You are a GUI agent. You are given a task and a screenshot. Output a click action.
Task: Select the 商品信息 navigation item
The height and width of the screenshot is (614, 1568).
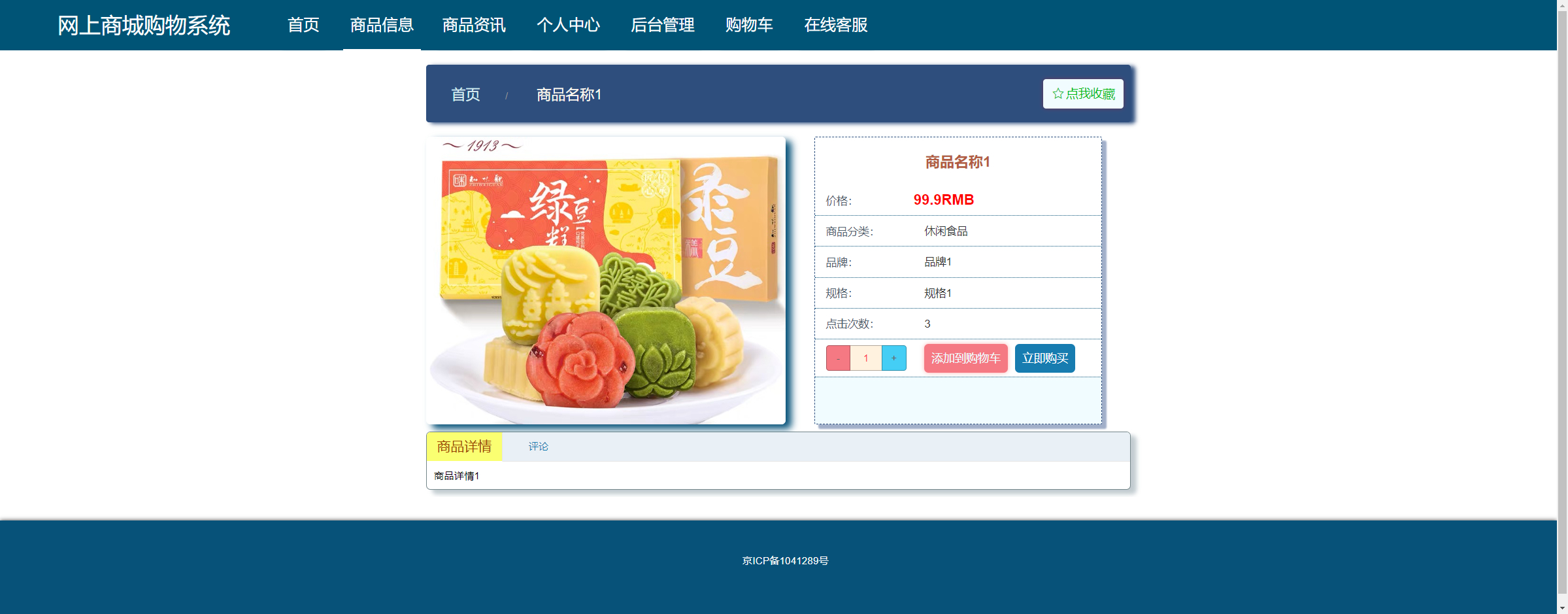(382, 25)
